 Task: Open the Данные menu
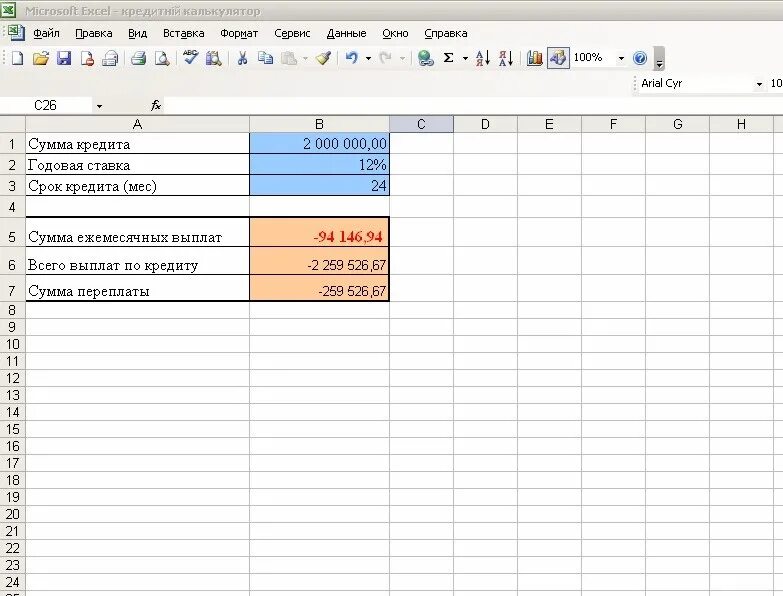pos(346,33)
